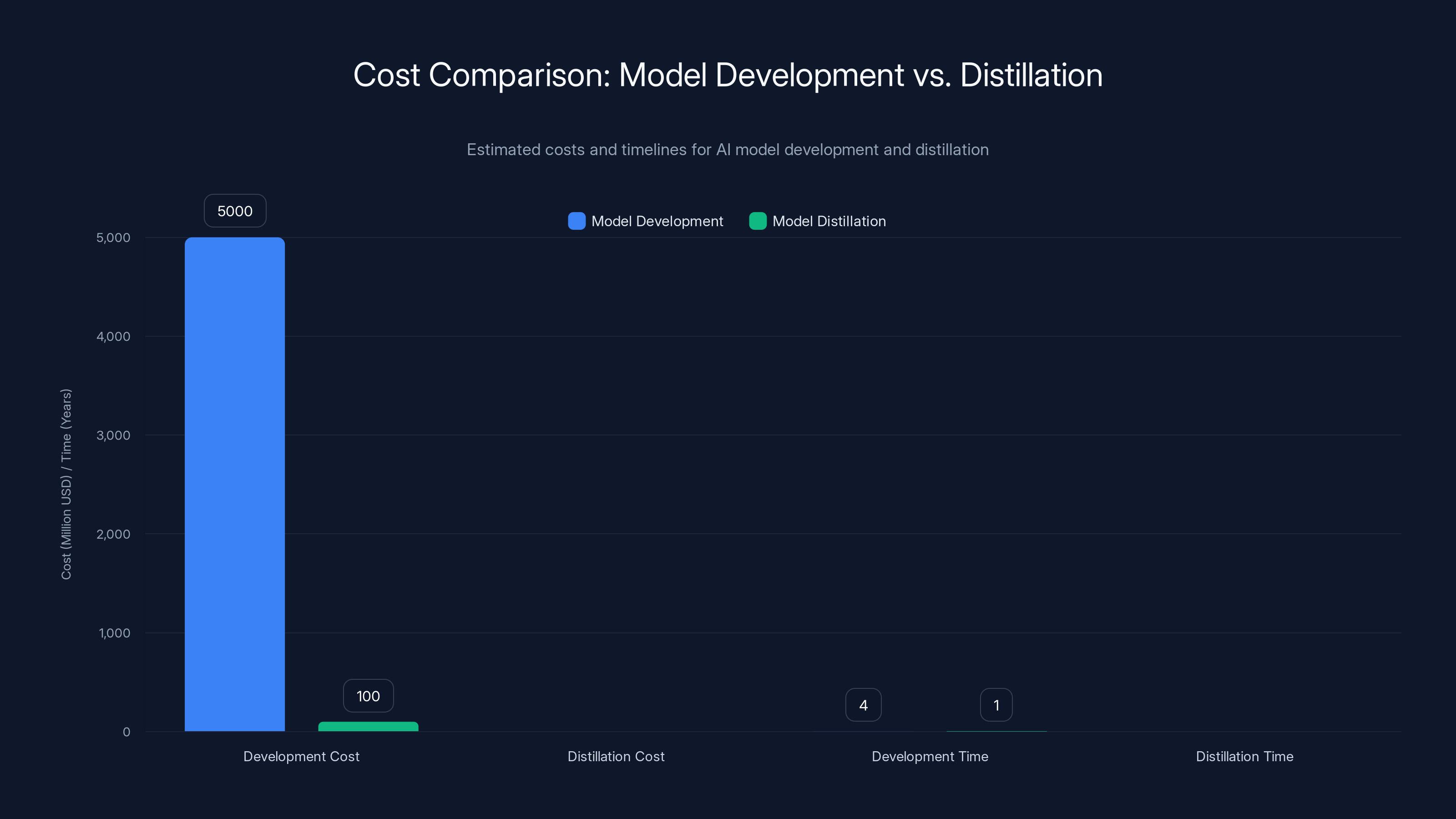The image size is (1456, 819).
Task: Click the 5000 value label above the blue bar
Action: (x=235, y=210)
